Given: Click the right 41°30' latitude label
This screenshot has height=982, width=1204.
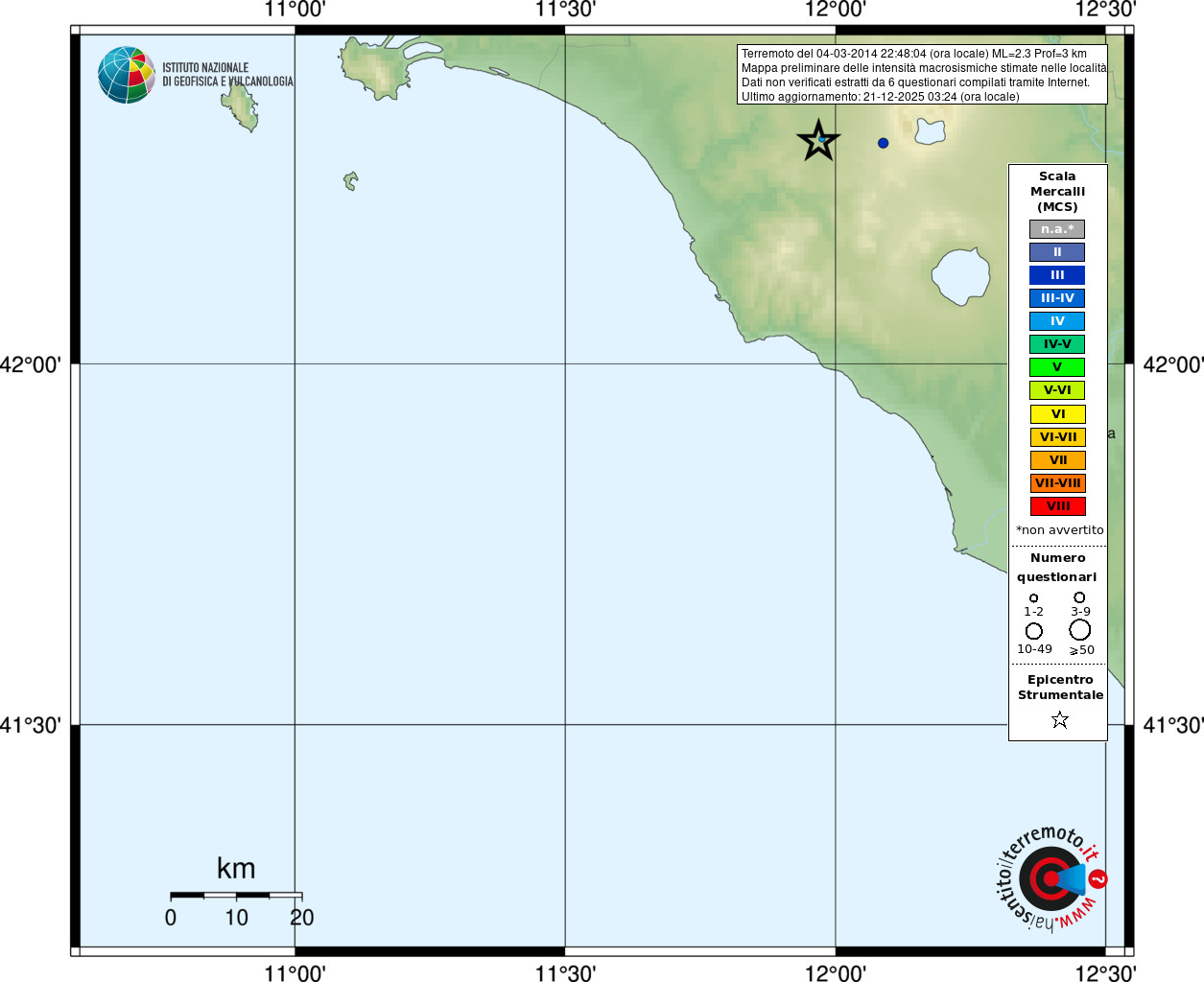Looking at the screenshot, I should [1173, 726].
